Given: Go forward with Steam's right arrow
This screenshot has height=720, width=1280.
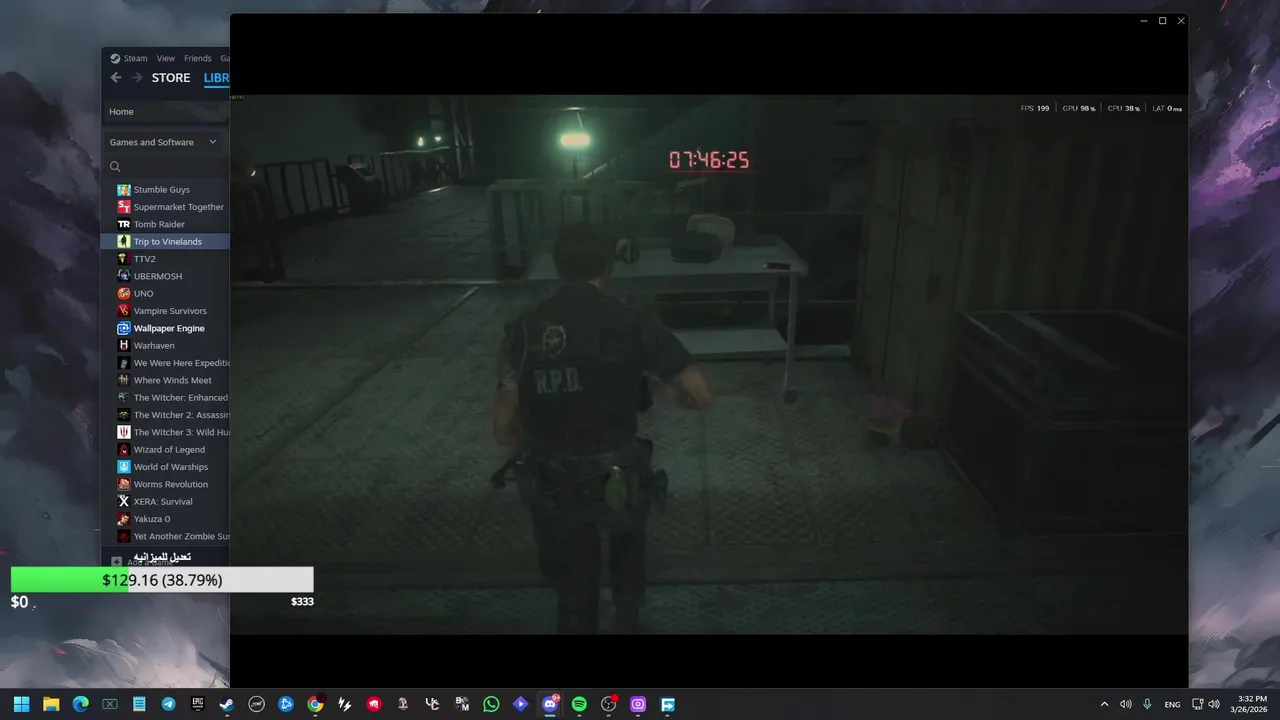Looking at the screenshot, I should pyautogui.click(x=135, y=78).
